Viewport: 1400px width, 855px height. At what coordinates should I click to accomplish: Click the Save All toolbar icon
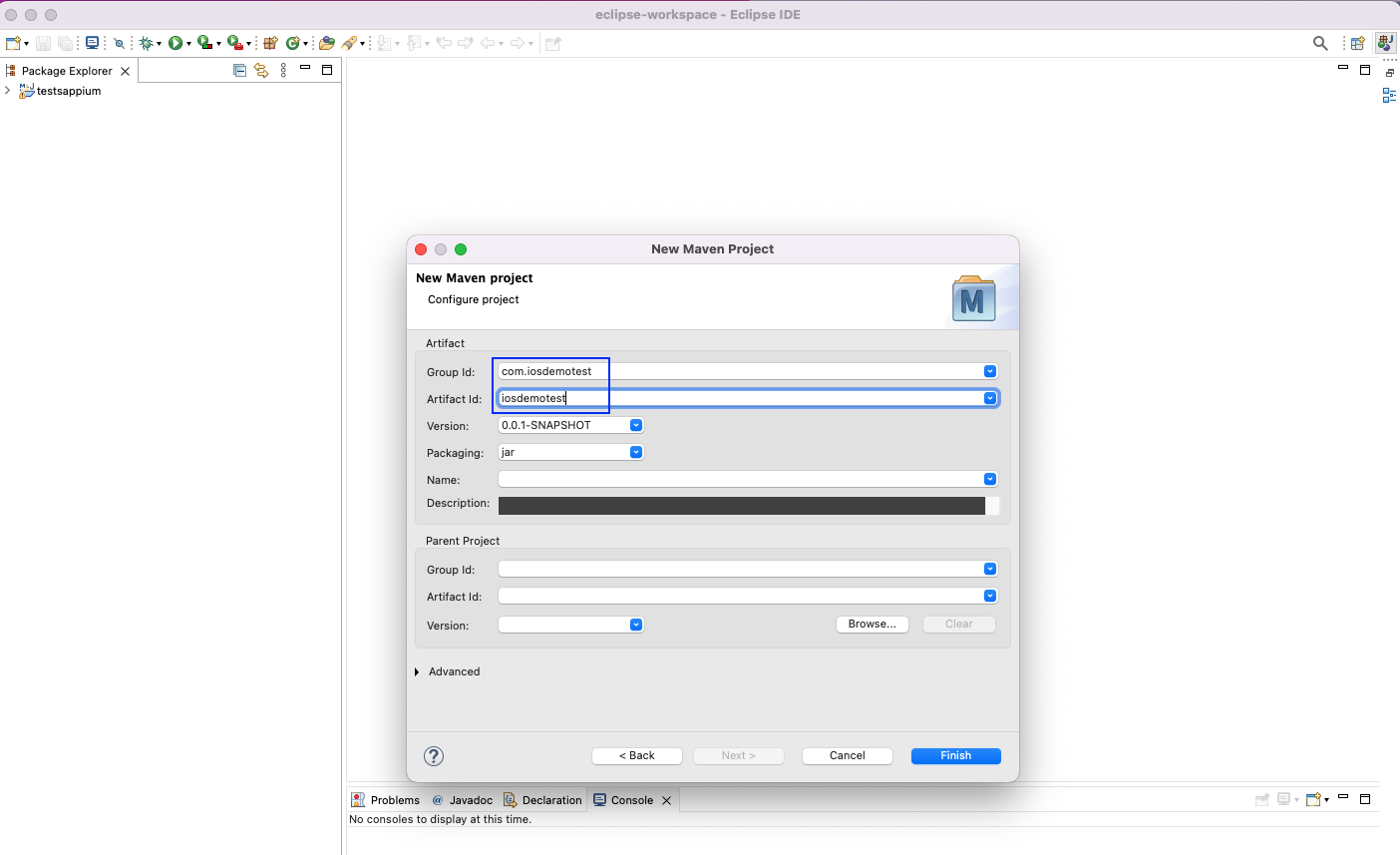66,43
